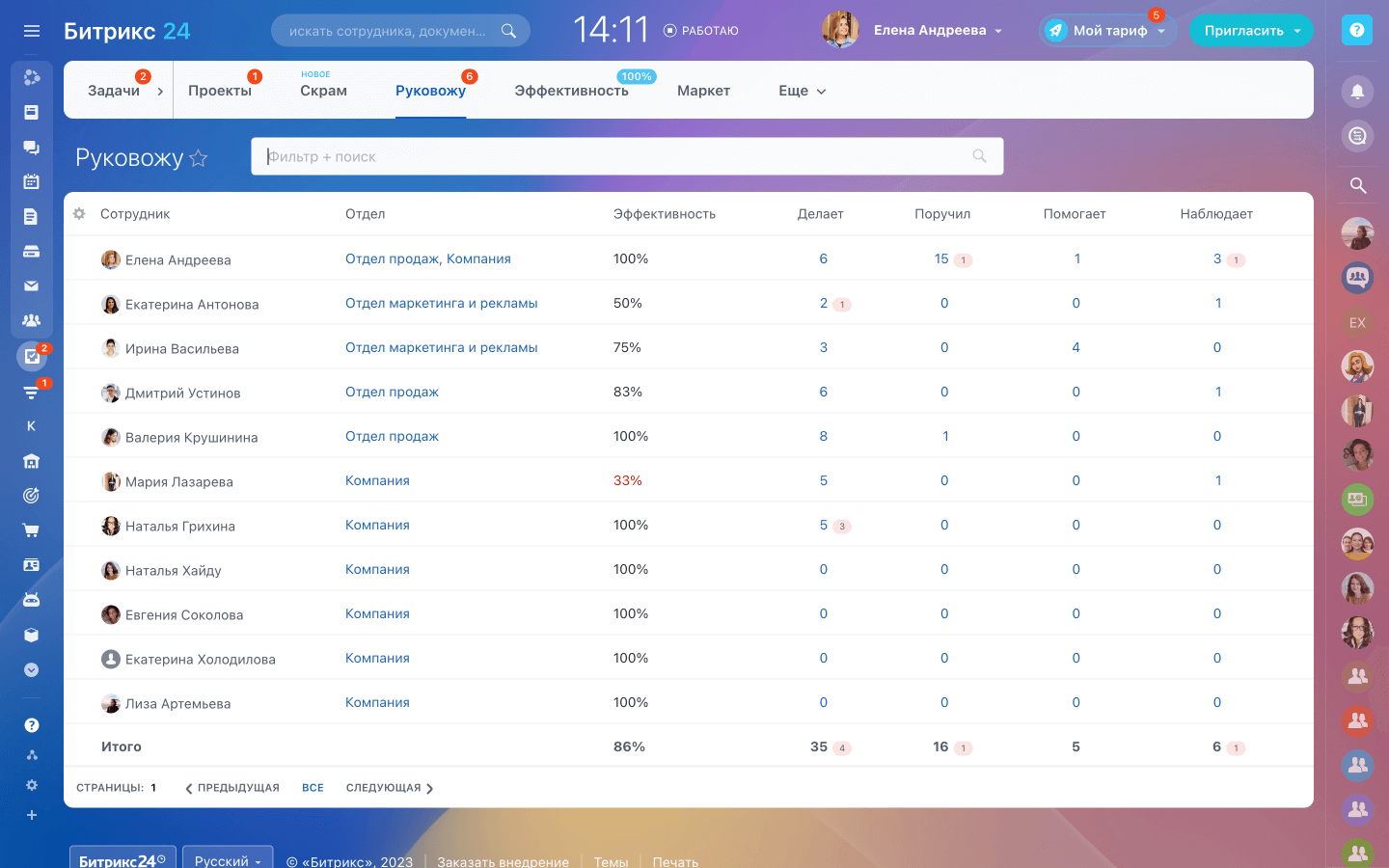Open the hamburger menu in the top-left corner

32,31
